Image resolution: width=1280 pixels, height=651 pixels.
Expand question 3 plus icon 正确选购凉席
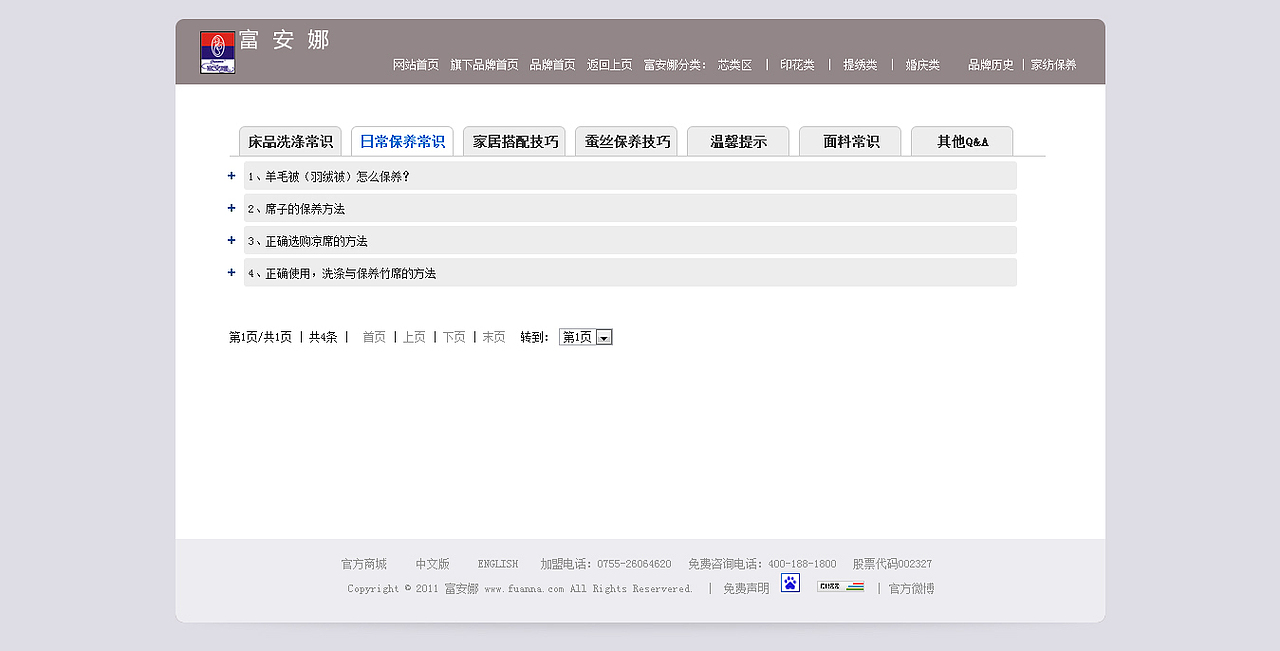point(232,240)
